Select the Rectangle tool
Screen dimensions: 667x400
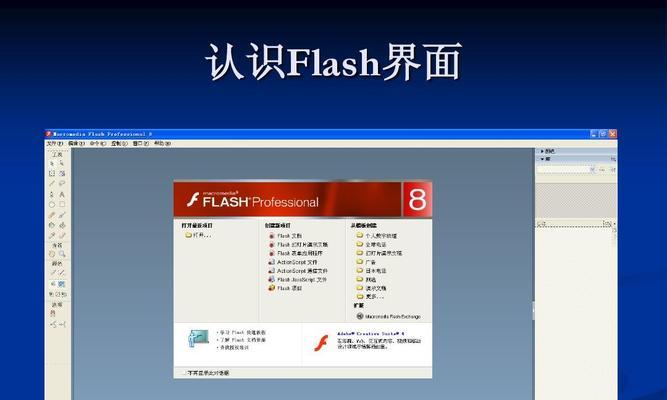(62, 205)
